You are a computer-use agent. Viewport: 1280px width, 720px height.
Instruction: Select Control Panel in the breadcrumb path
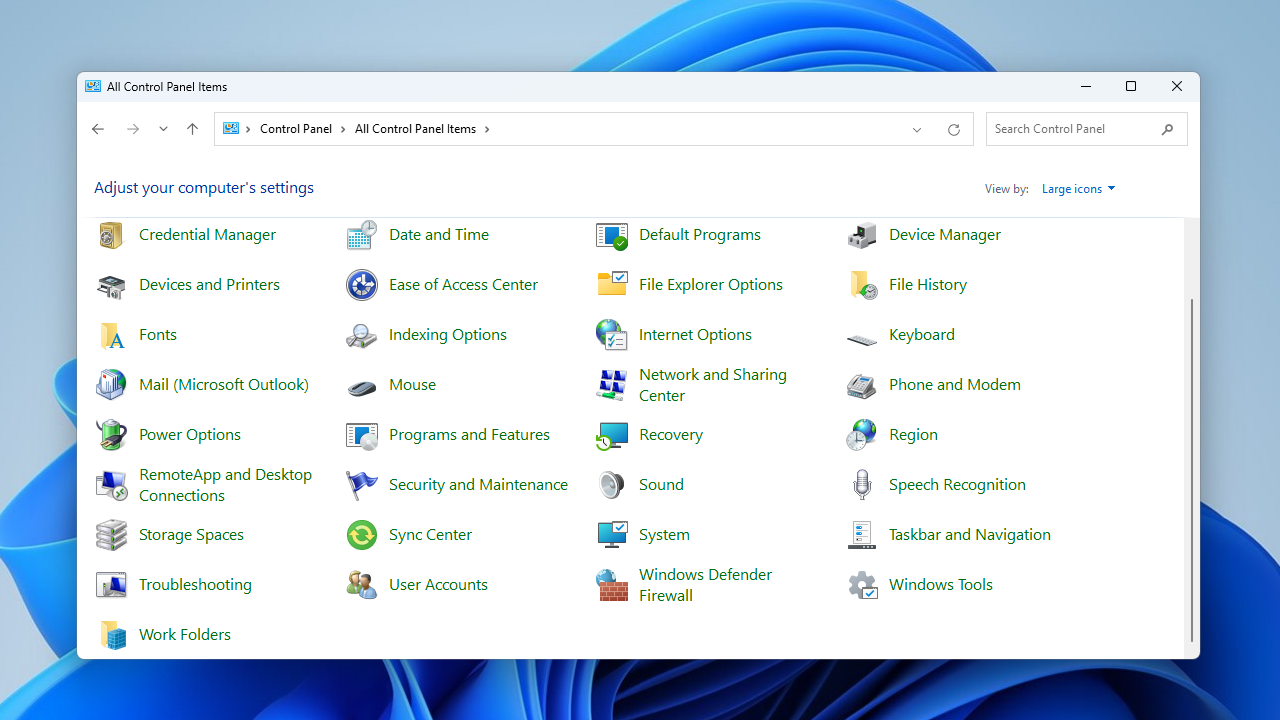295,129
